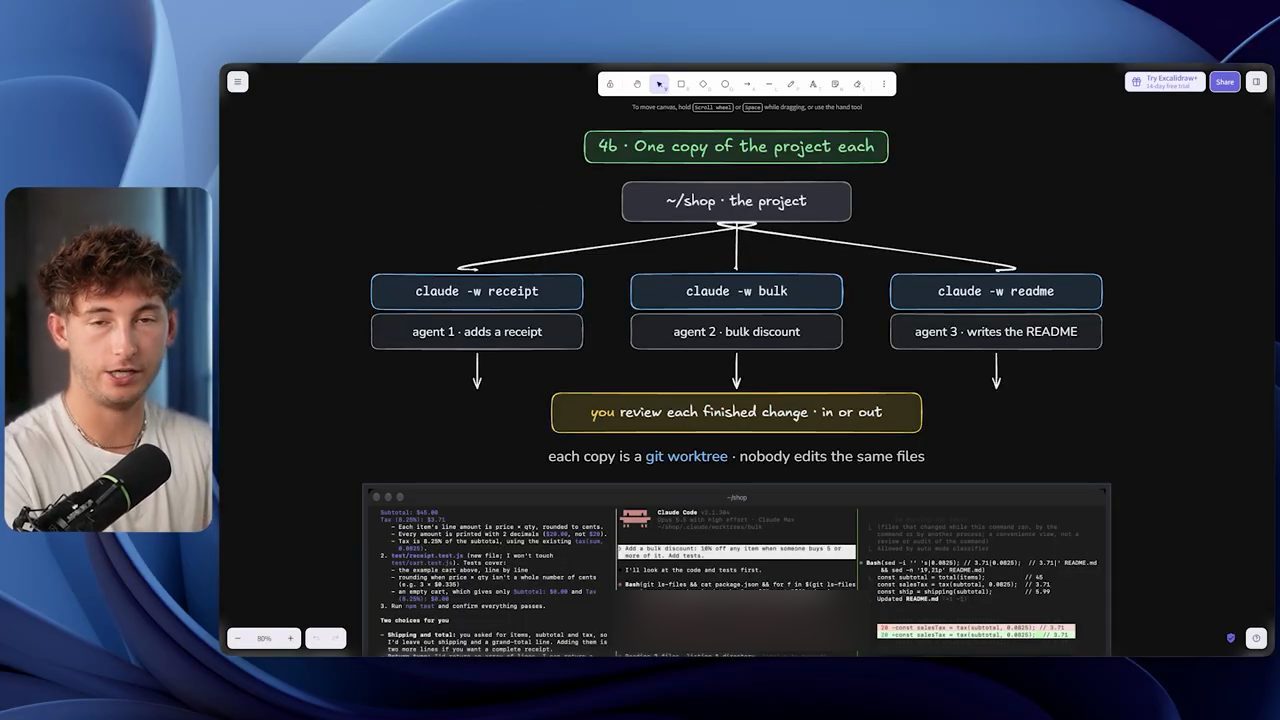This screenshot has height=720, width=1280.
Task: Select 'agent 2 · bulk discount' box
Action: (737, 332)
